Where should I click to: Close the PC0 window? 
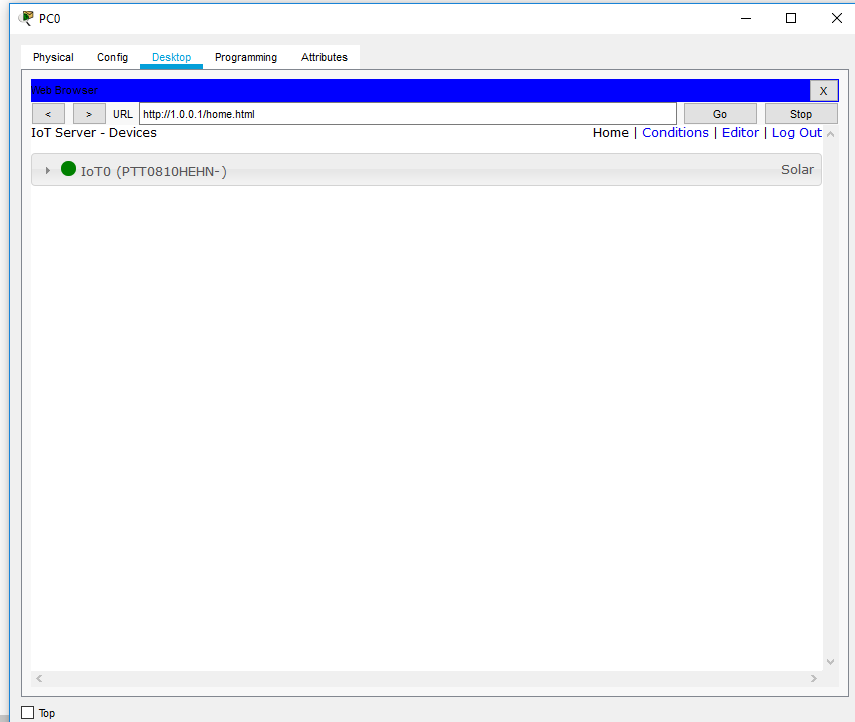[x=836, y=19]
